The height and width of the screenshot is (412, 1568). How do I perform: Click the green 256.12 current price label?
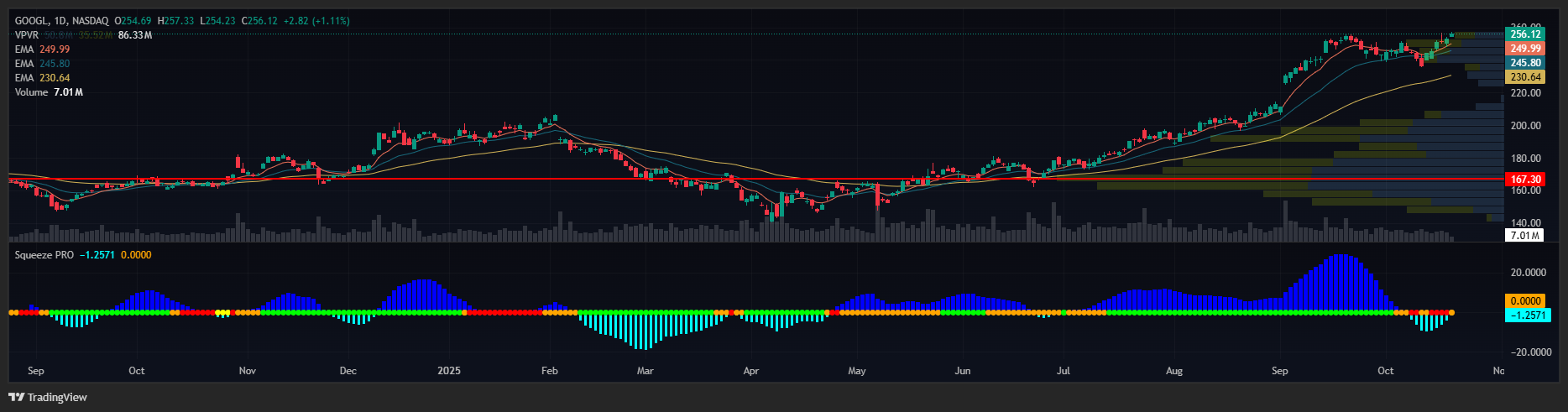tap(1525, 34)
